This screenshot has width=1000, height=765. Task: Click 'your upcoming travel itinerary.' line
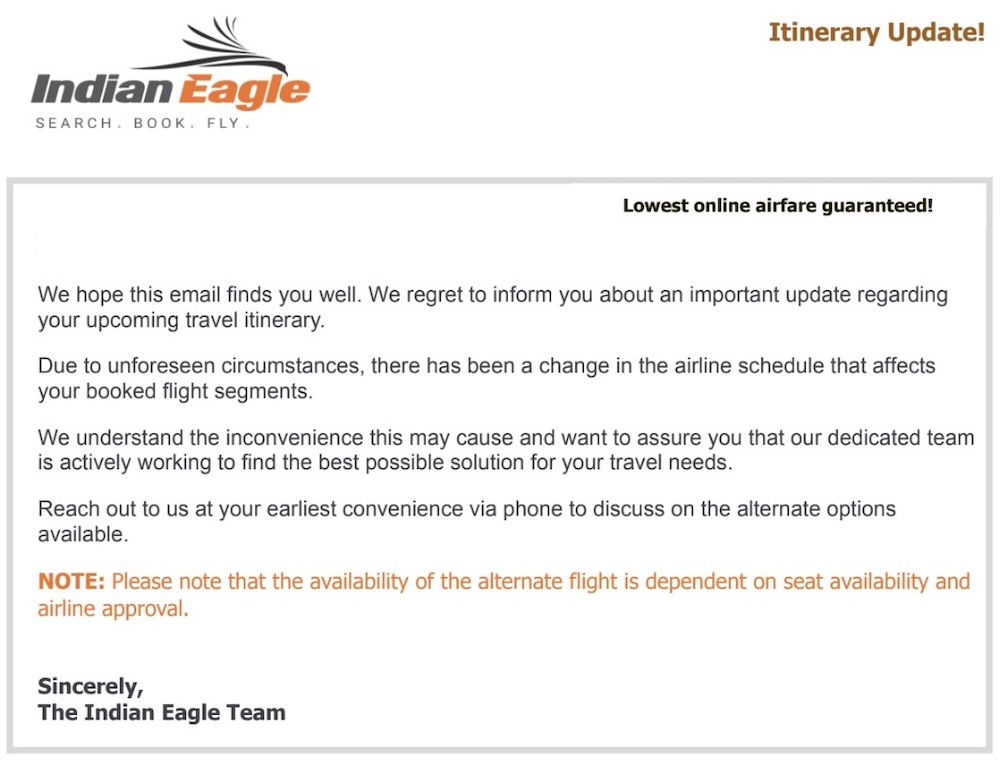point(181,320)
